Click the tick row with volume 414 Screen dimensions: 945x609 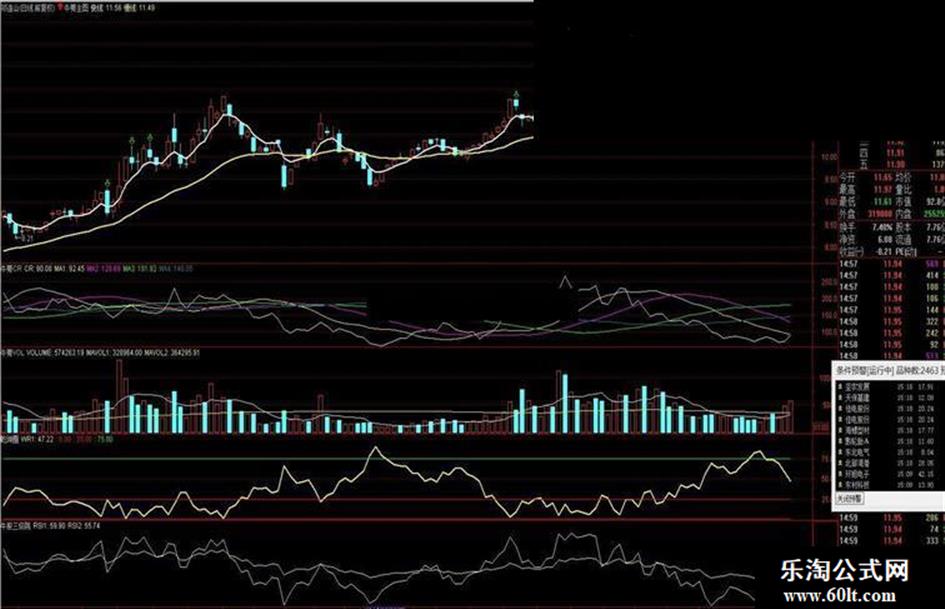892,276
